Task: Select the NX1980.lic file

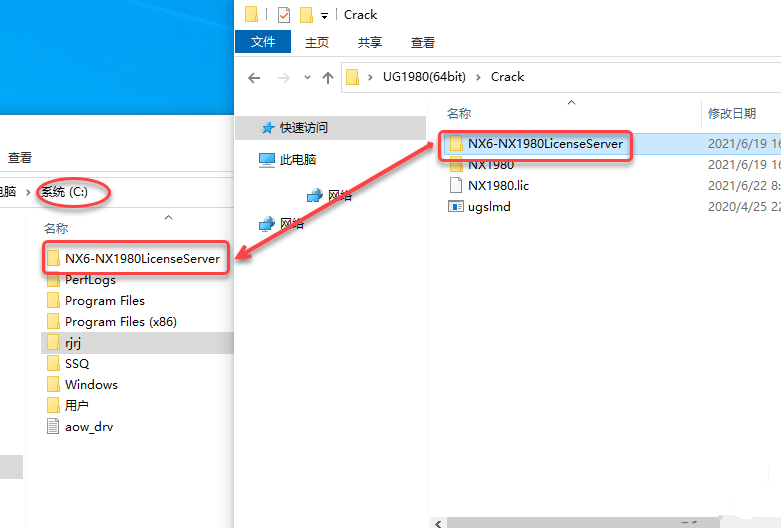Action: [x=498, y=186]
